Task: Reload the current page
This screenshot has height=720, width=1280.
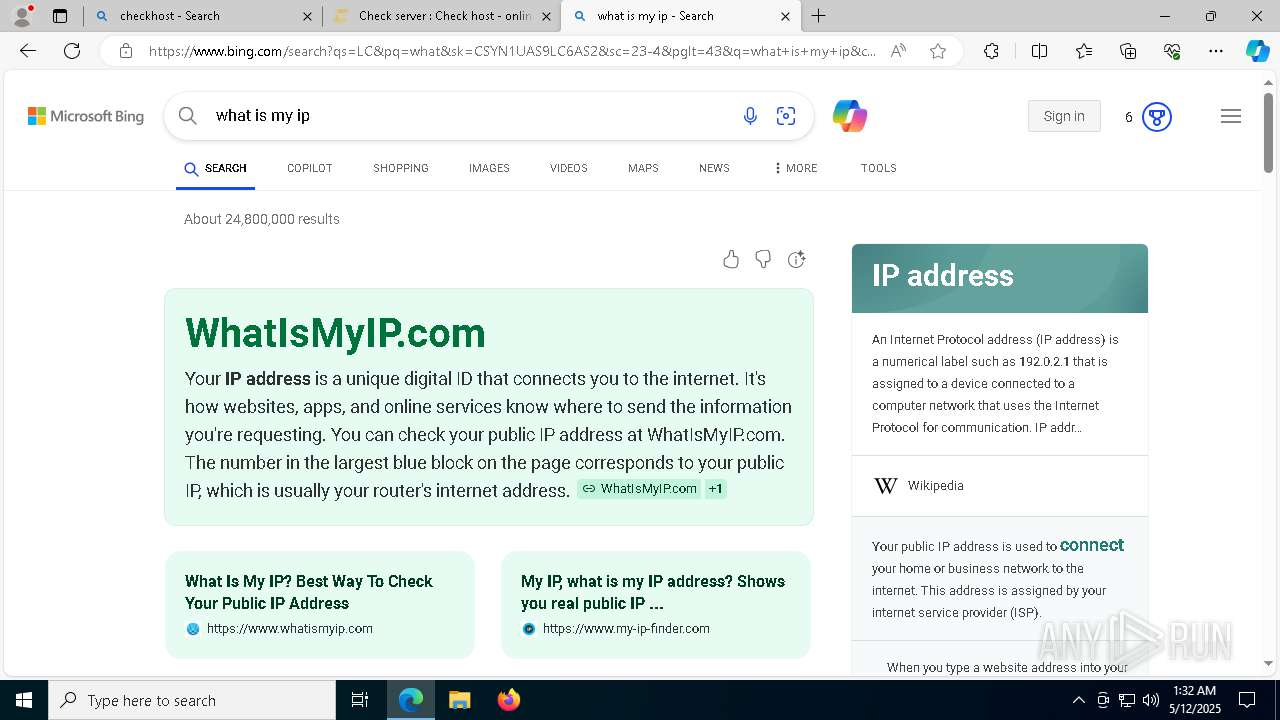Action: point(72,51)
